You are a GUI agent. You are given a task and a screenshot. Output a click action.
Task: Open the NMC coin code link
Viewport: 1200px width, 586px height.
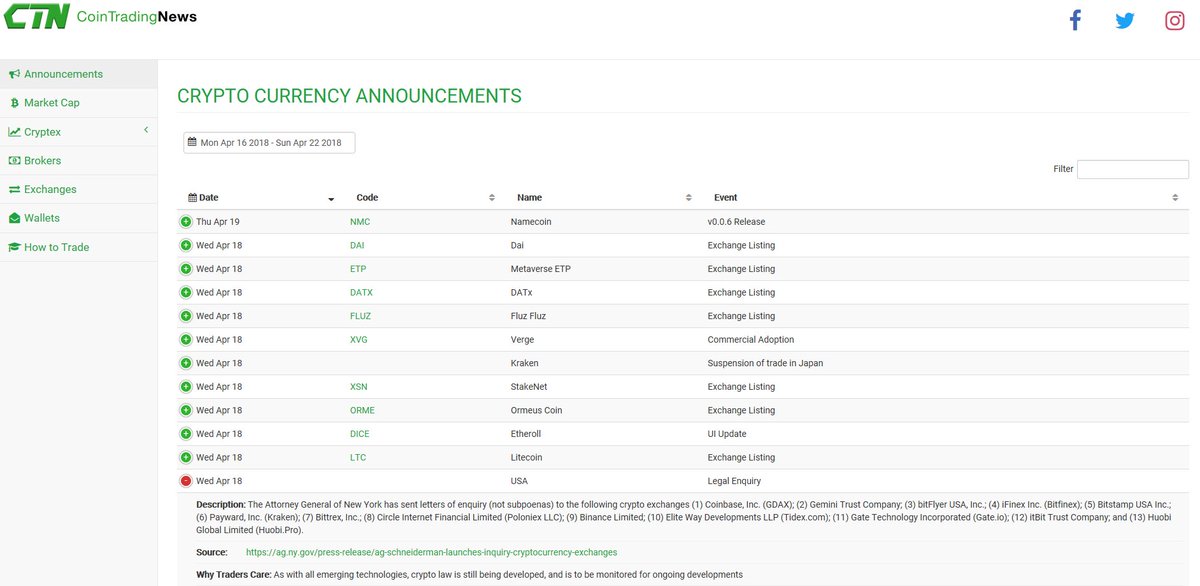(360, 222)
